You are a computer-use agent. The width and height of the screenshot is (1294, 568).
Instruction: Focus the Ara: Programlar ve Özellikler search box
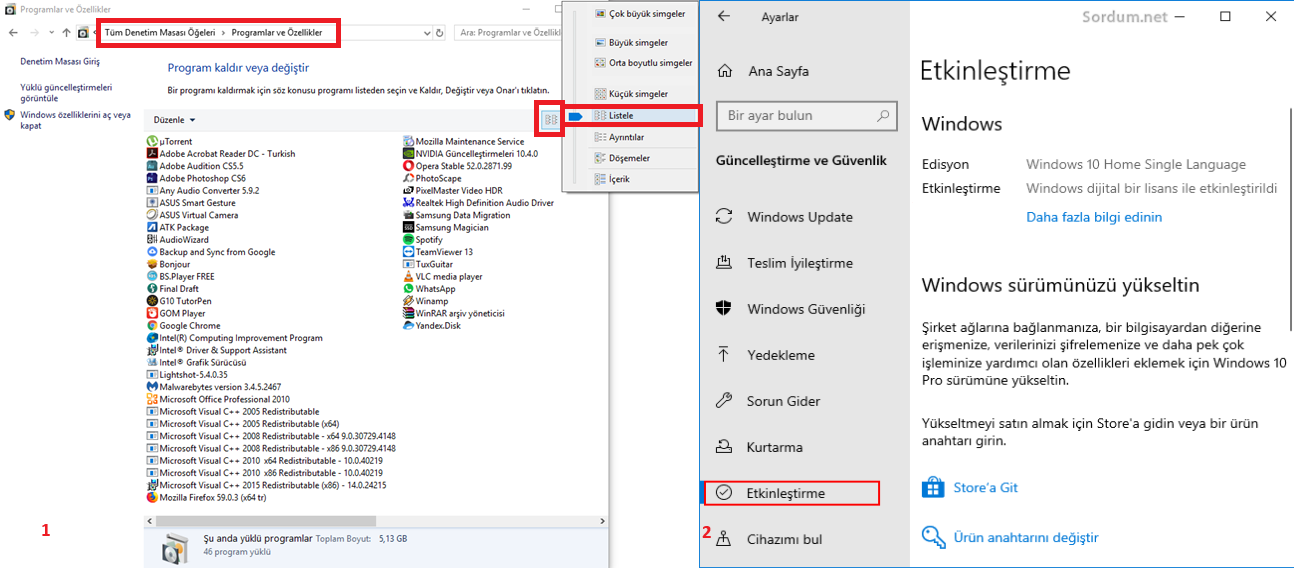point(510,33)
